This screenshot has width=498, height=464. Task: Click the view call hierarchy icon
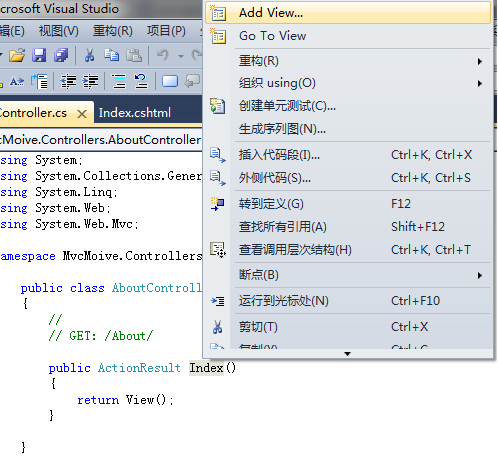click(x=218, y=250)
